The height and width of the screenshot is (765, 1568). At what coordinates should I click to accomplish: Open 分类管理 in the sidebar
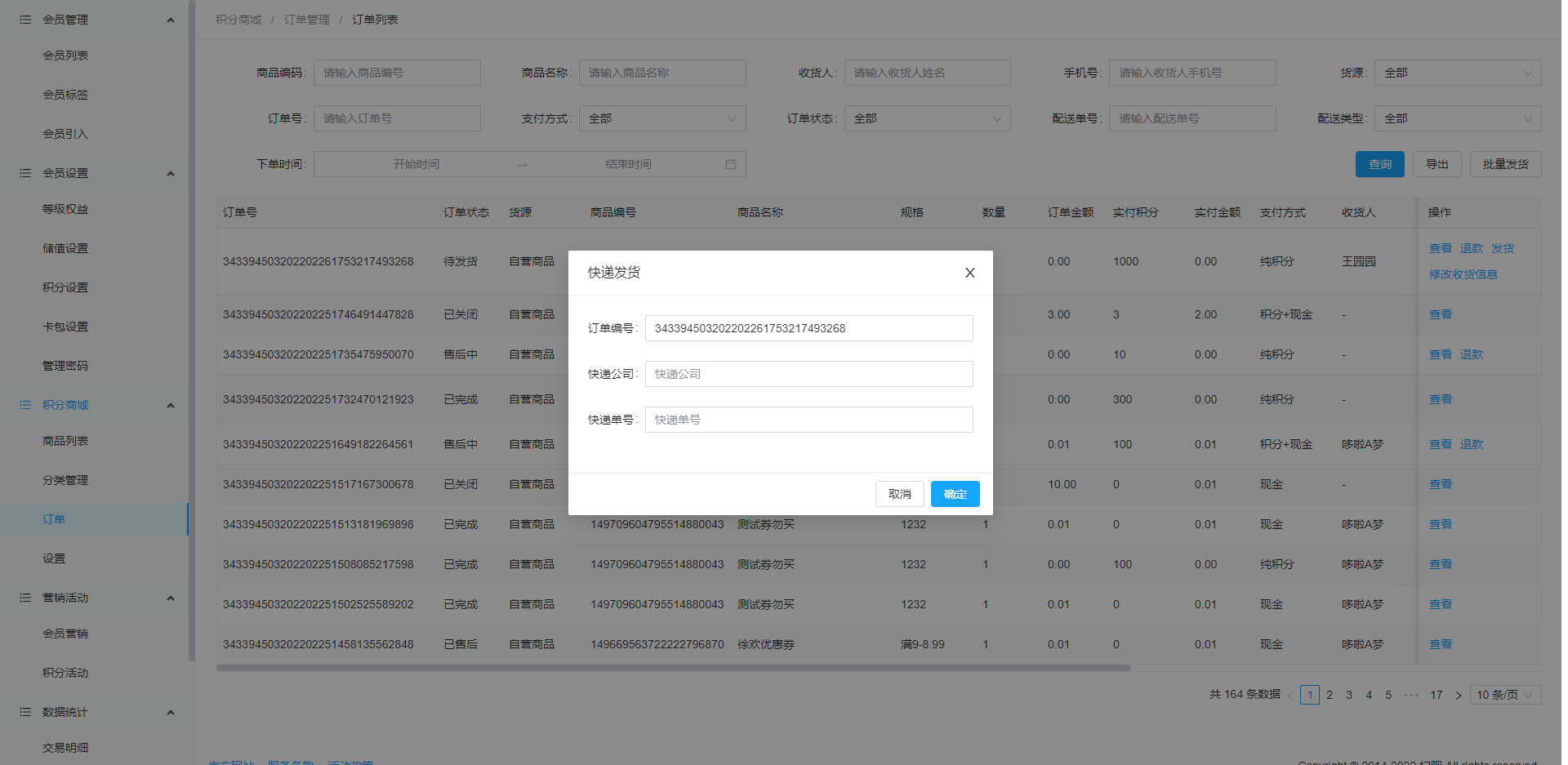(65, 480)
